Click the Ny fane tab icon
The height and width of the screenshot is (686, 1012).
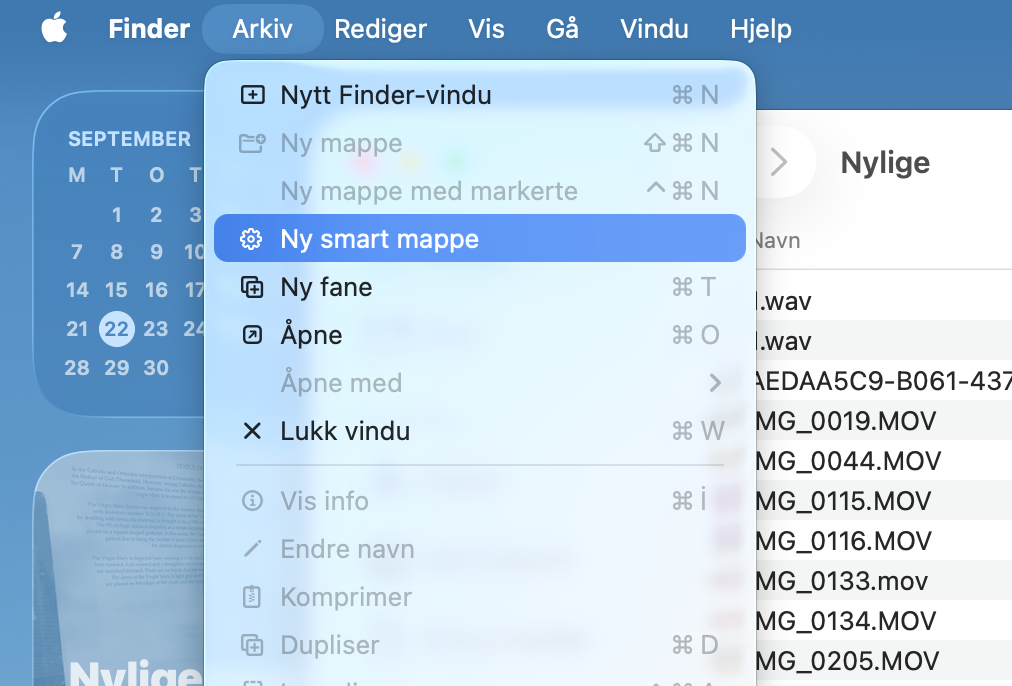[x=252, y=287]
